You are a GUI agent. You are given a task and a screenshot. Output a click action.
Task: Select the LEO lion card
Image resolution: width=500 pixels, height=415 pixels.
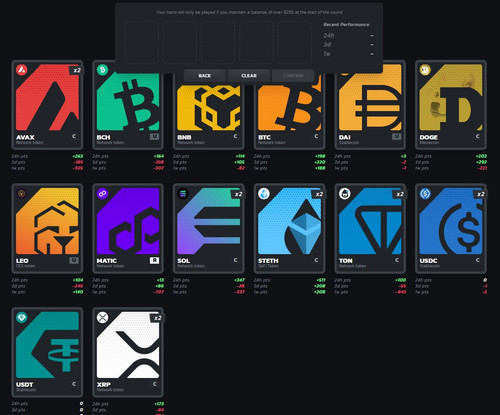[x=47, y=228]
